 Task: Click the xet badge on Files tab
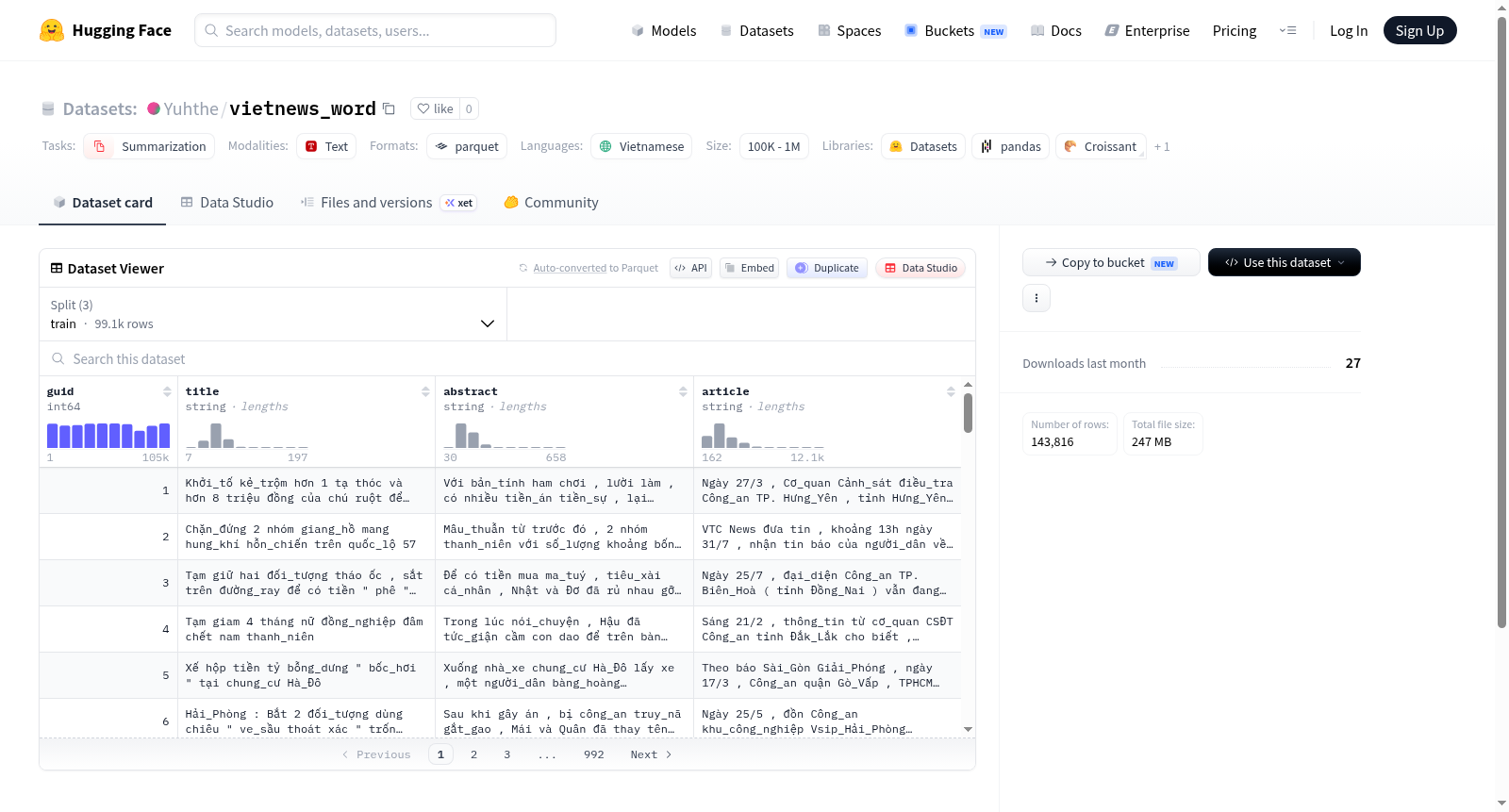(x=459, y=203)
